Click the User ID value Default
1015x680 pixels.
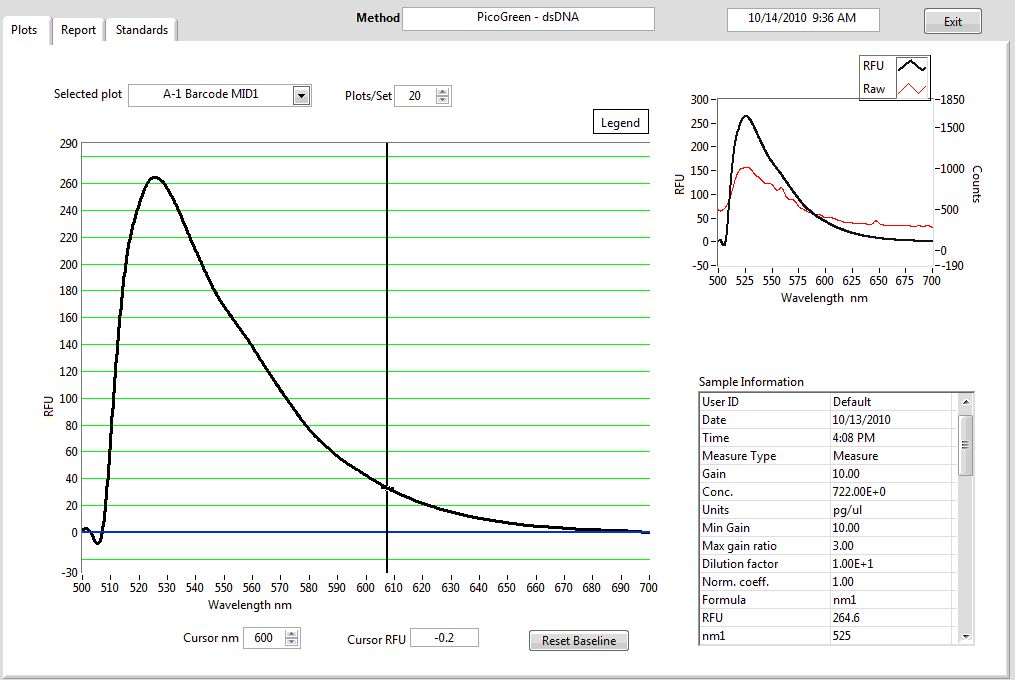point(852,402)
